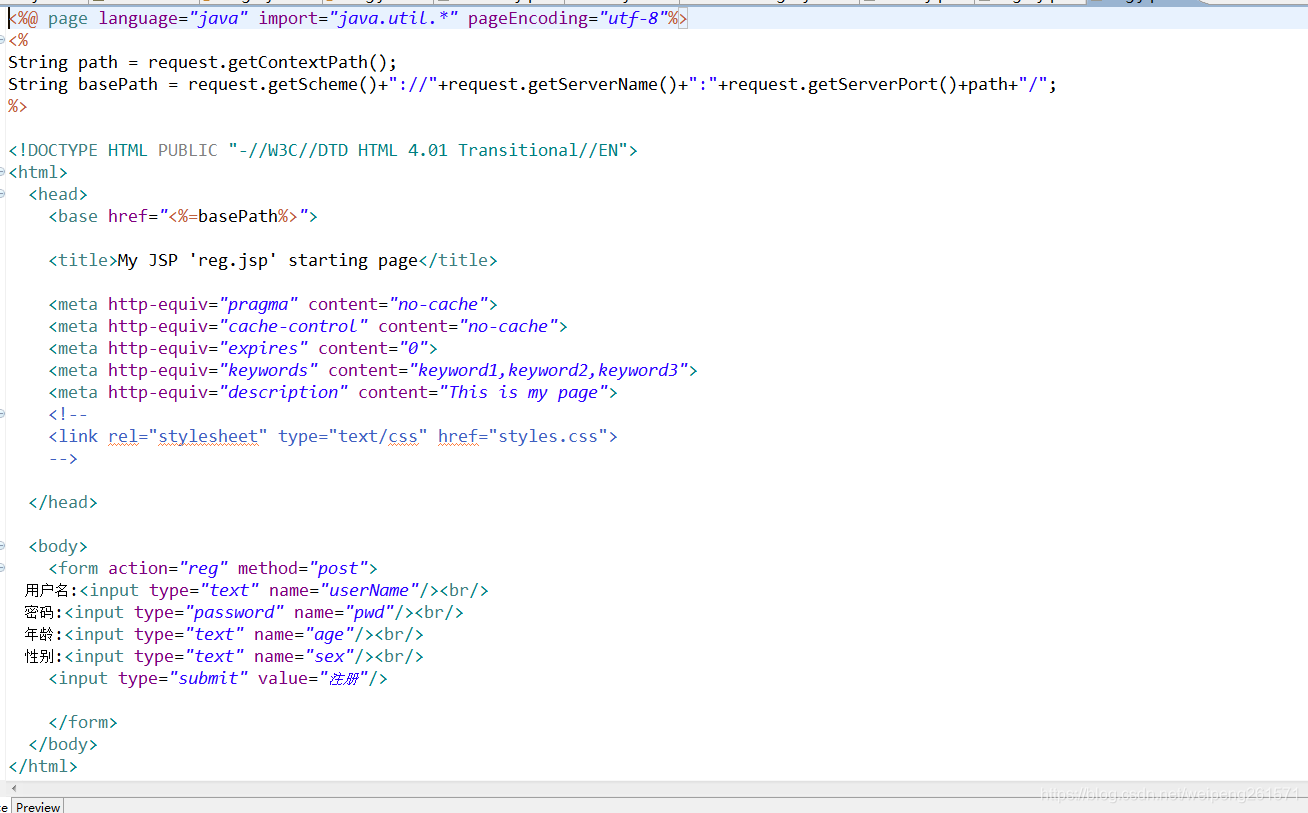The height and width of the screenshot is (813, 1308).
Task: Click the meta http-equiv="description" line
Action: pyautogui.click(x=333, y=392)
